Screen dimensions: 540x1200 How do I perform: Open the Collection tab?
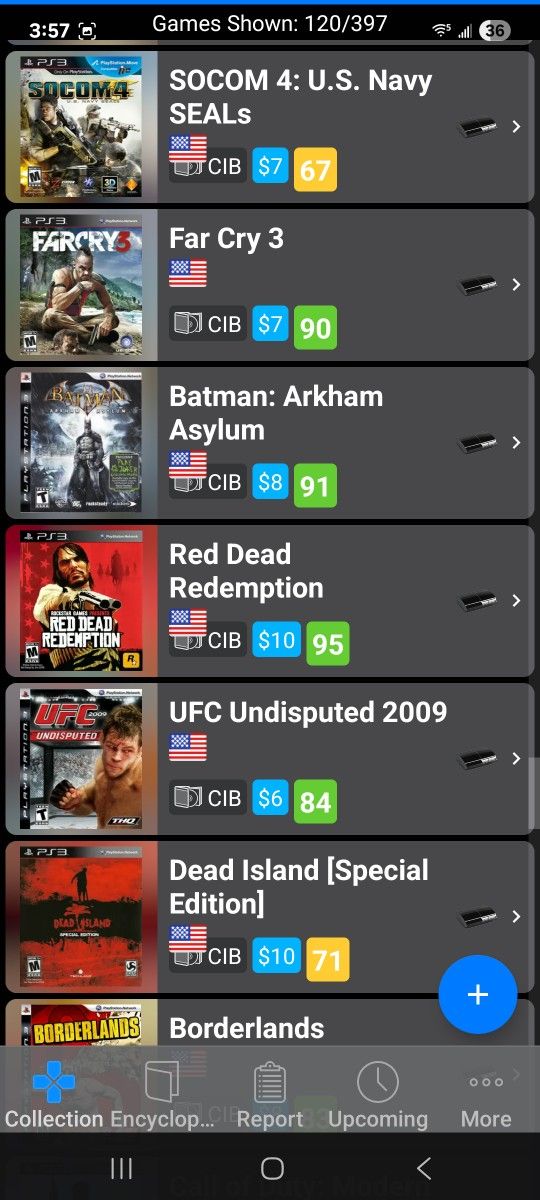(x=54, y=1096)
